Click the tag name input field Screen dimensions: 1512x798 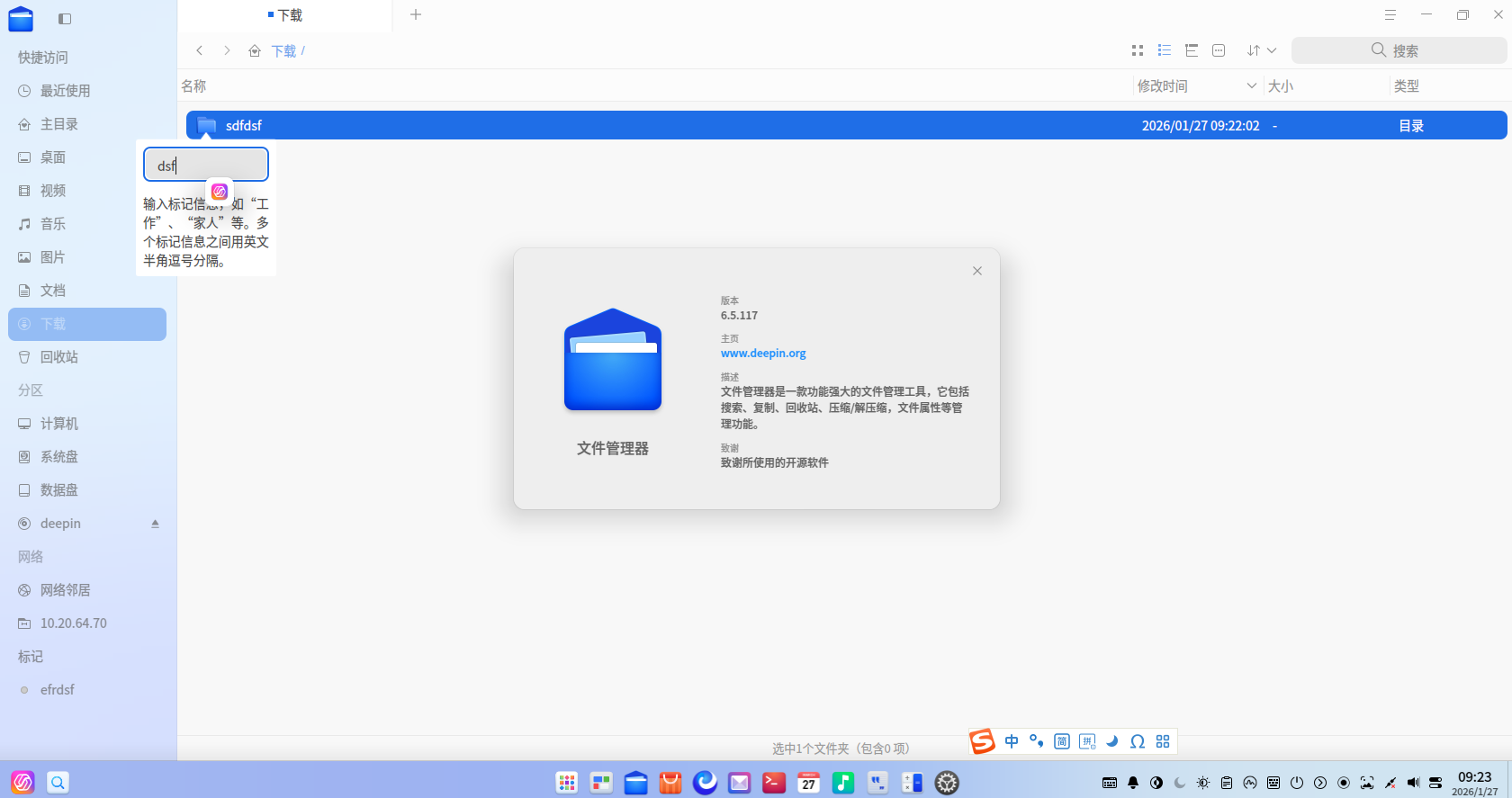[206, 166]
